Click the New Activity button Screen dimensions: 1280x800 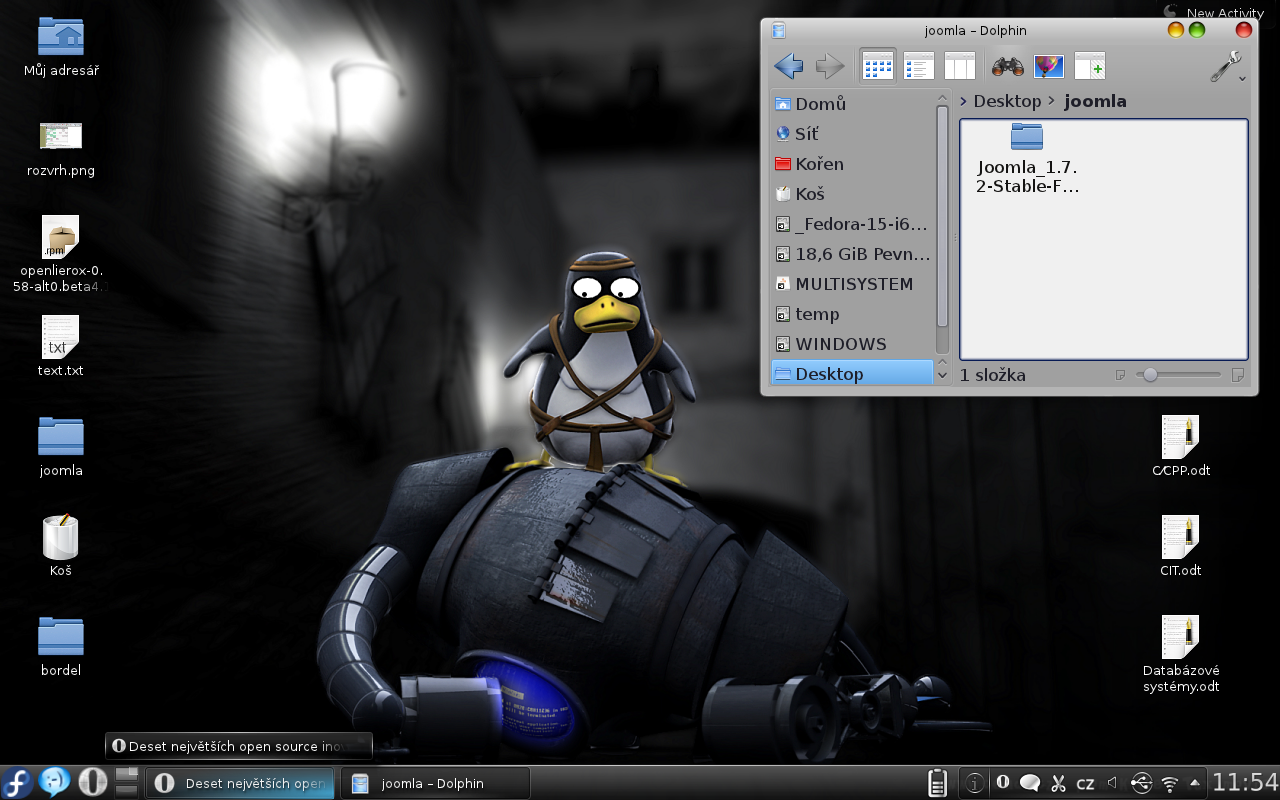click(1214, 12)
